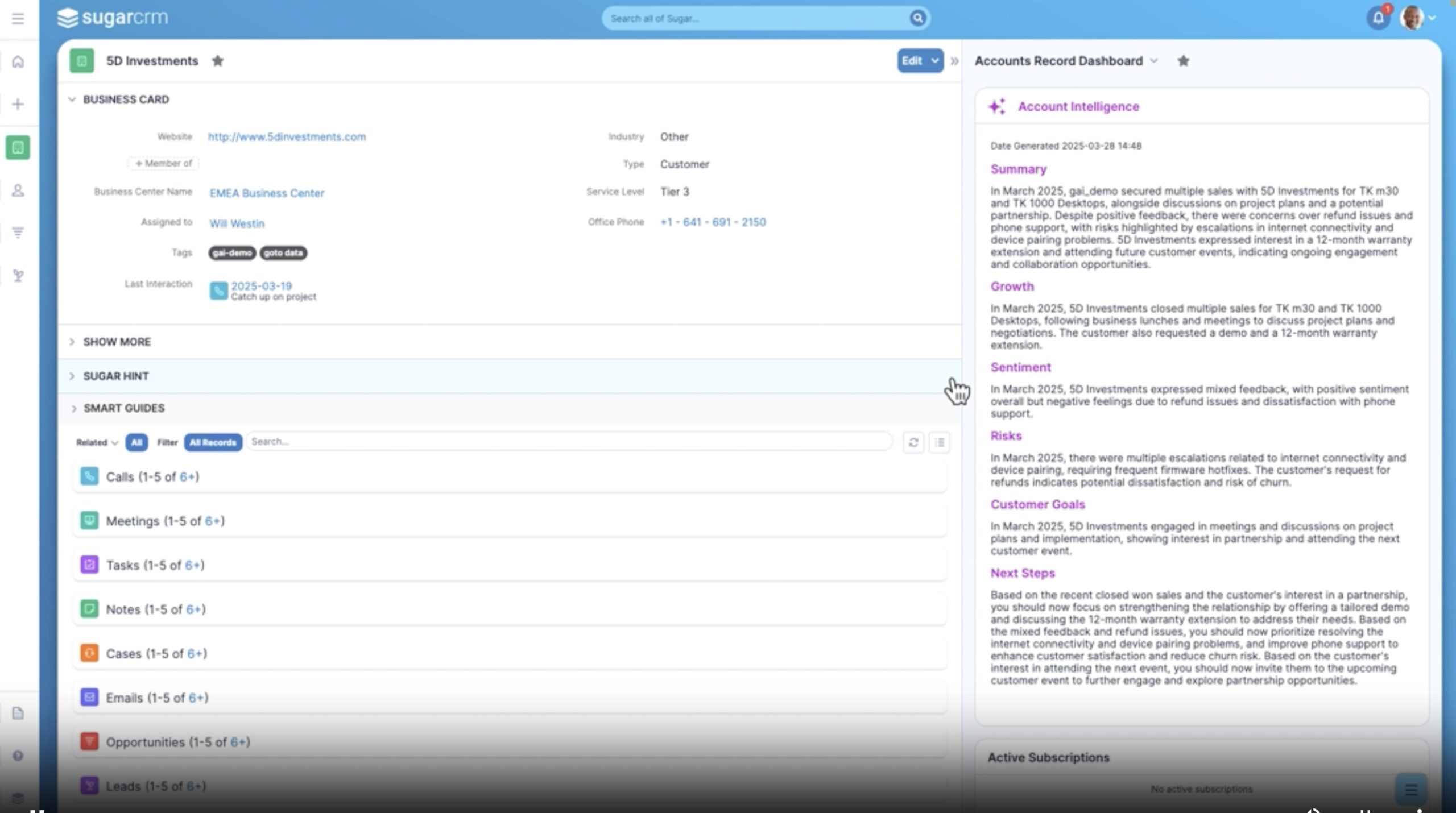Open the Tasks subpanel
Image resolution: width=1456 pixels, height=813 pixels.
tap(510, 565)
